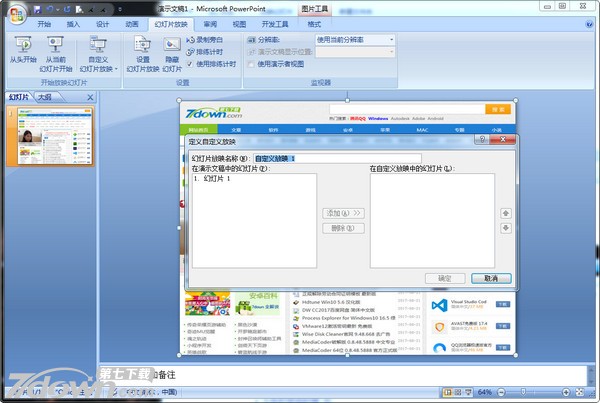Click Hide Slide (隐藏幻灯片) icon
This screenshot has height=403, width=600.
172,54
